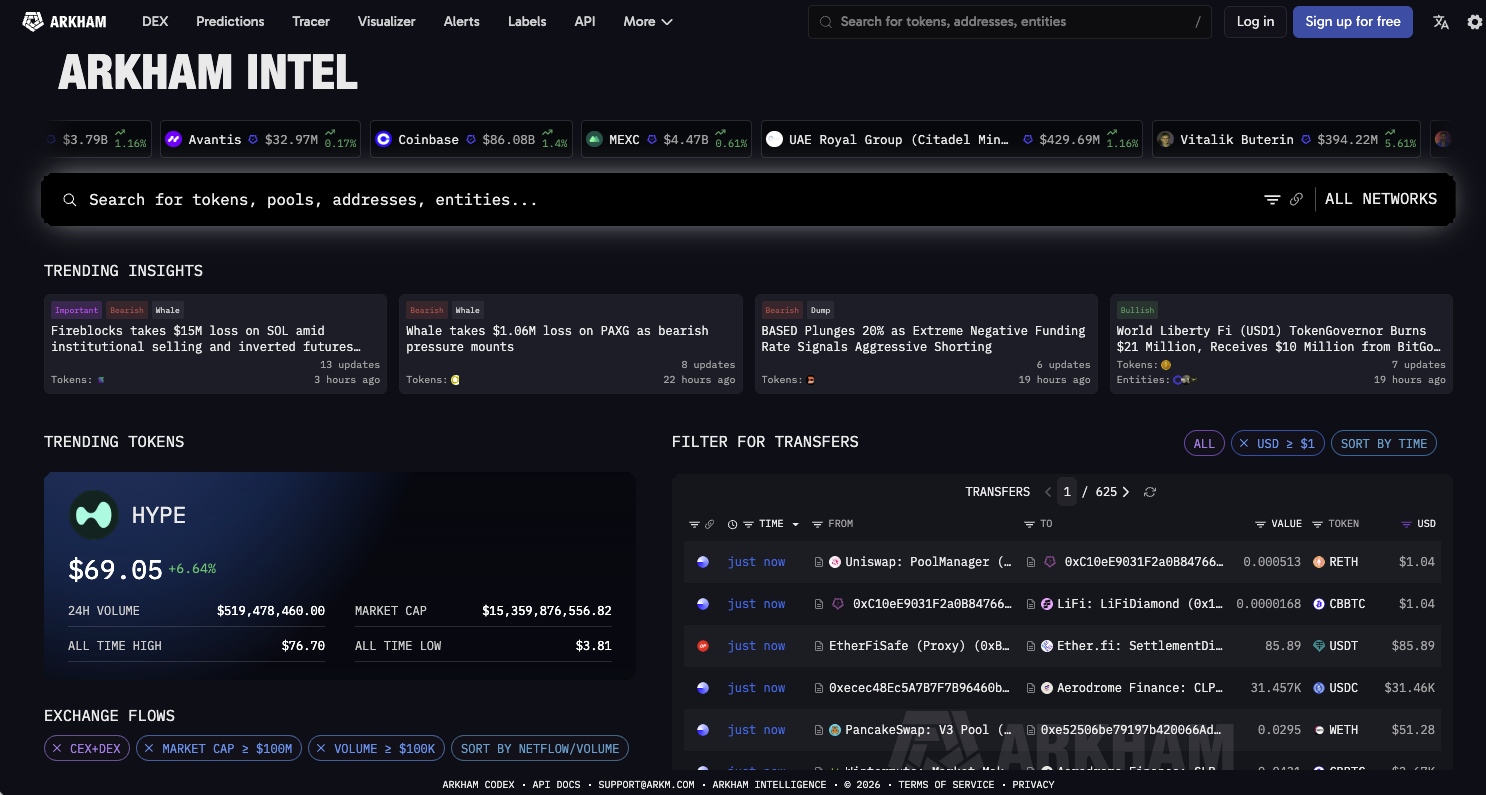The height and width of the screenshot is (795, 1486).
Task: Open the Visualizer menu item
Action: [386, 21]
